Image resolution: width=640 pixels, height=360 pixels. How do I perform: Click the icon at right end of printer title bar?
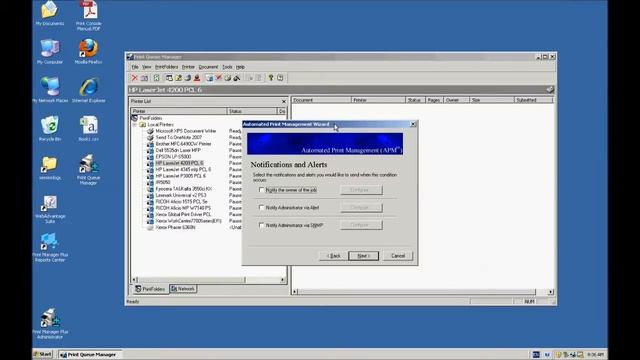[550, 89]
